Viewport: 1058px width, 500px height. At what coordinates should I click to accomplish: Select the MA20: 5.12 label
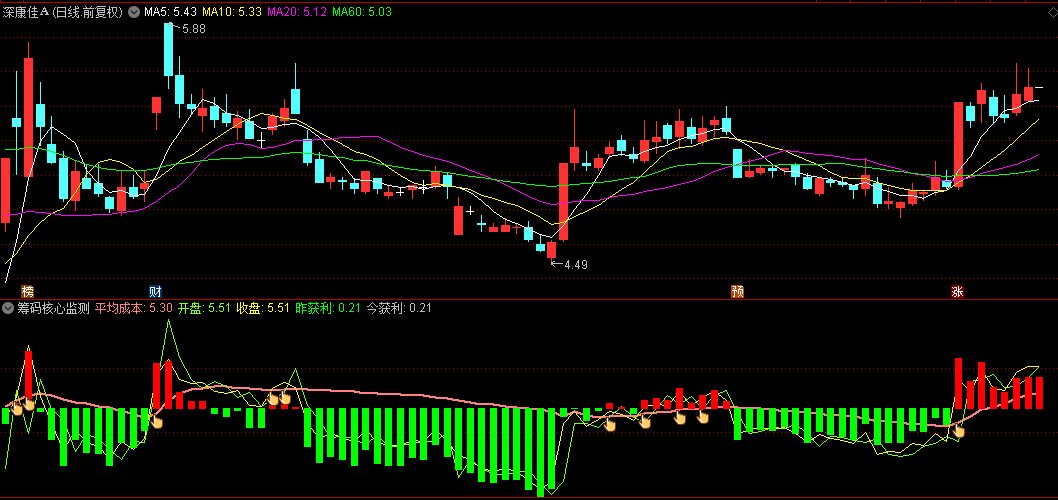click(x=297, y=11)
